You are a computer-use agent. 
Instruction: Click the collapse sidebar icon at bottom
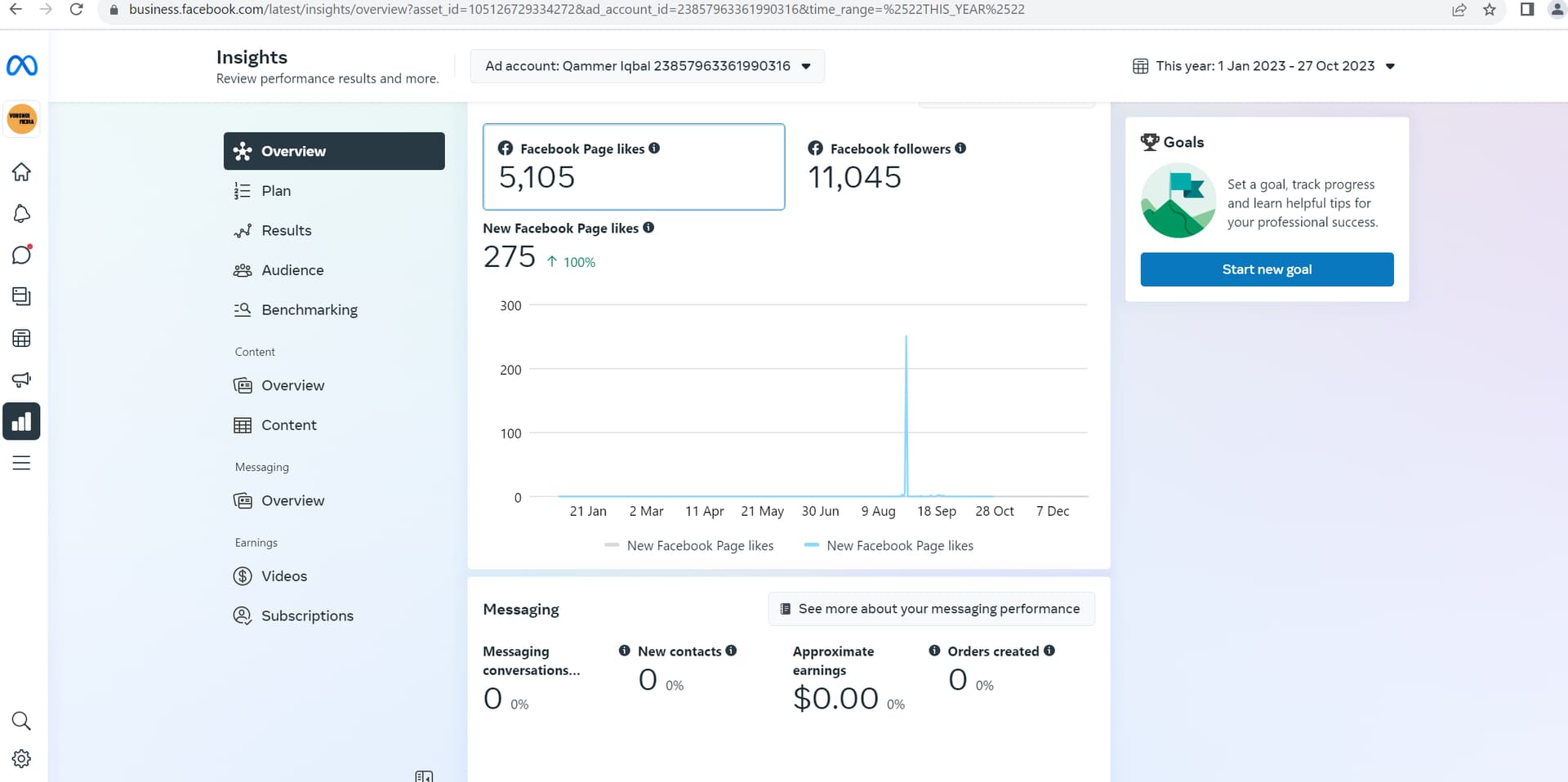424,775
